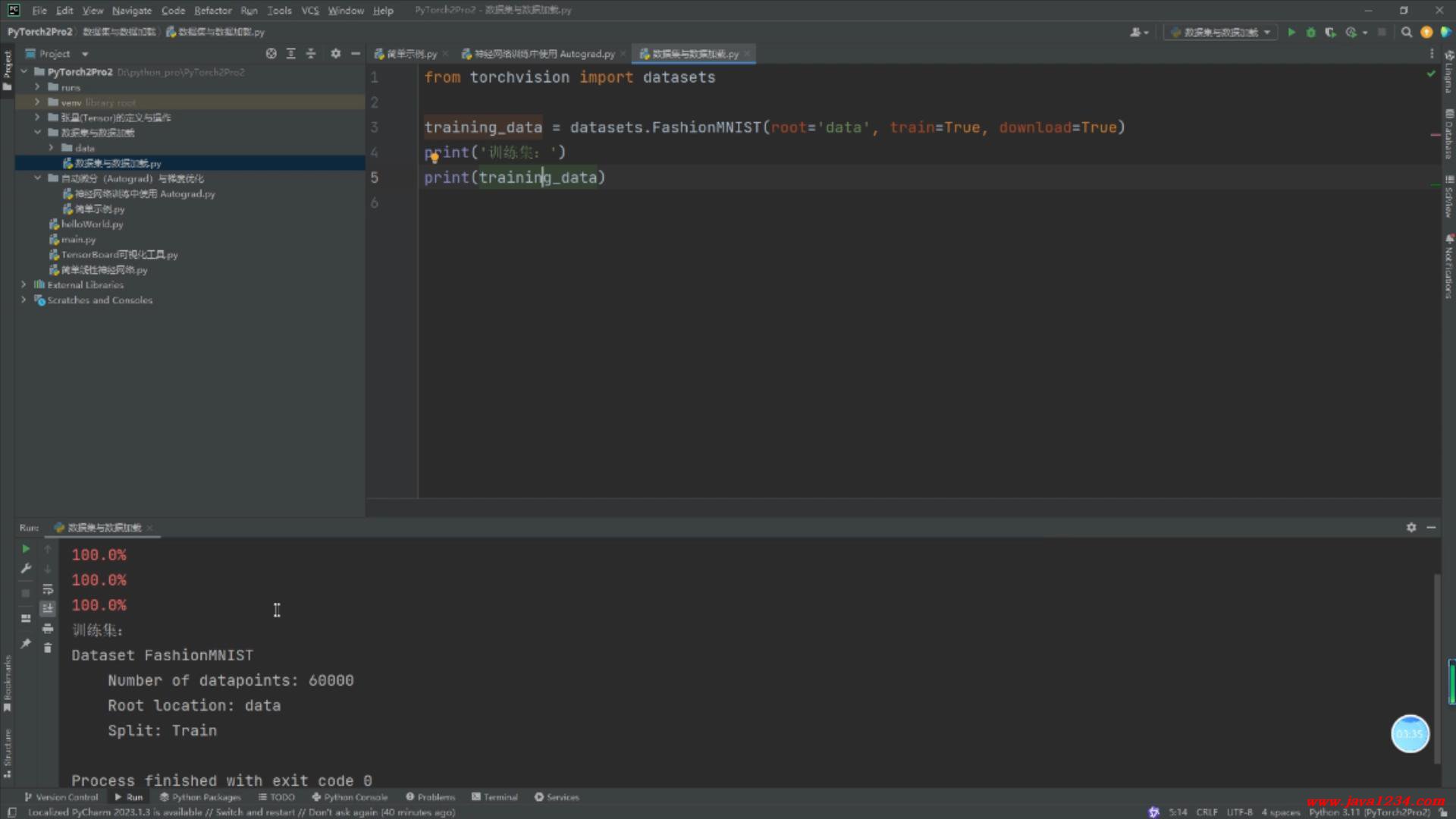This screenshot has width=1456, height=819.
Task: Clear output with trash icon
Action: (48, 648)
